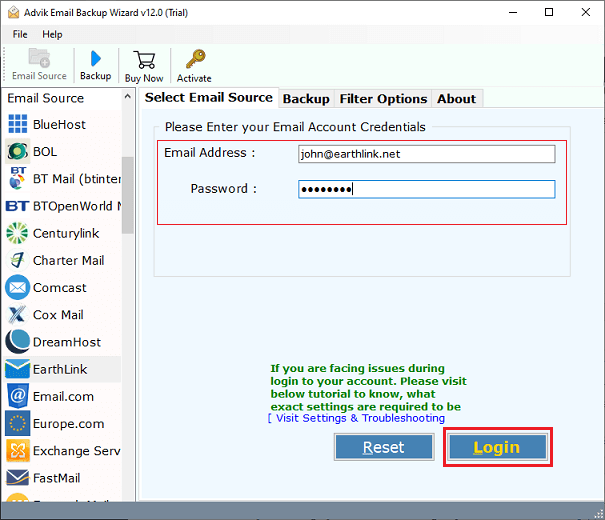
Task: Select 'Charter Mail' label in the list
Action: click(69, 260)
